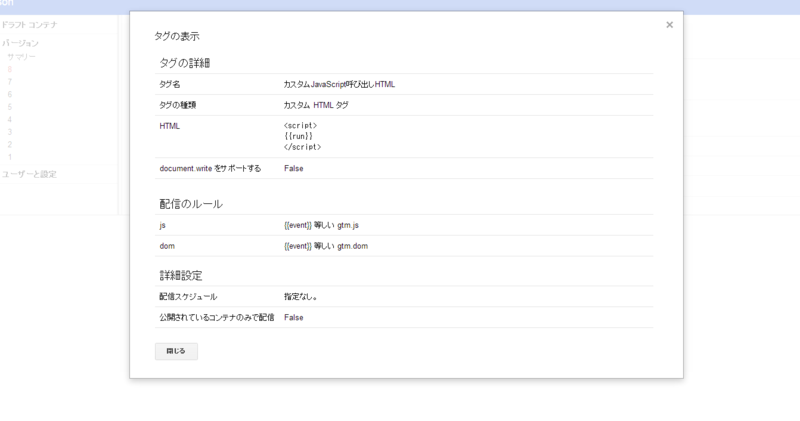Click the tag name カスタムJavaScript呼び出しHTML

pos(339,84)
